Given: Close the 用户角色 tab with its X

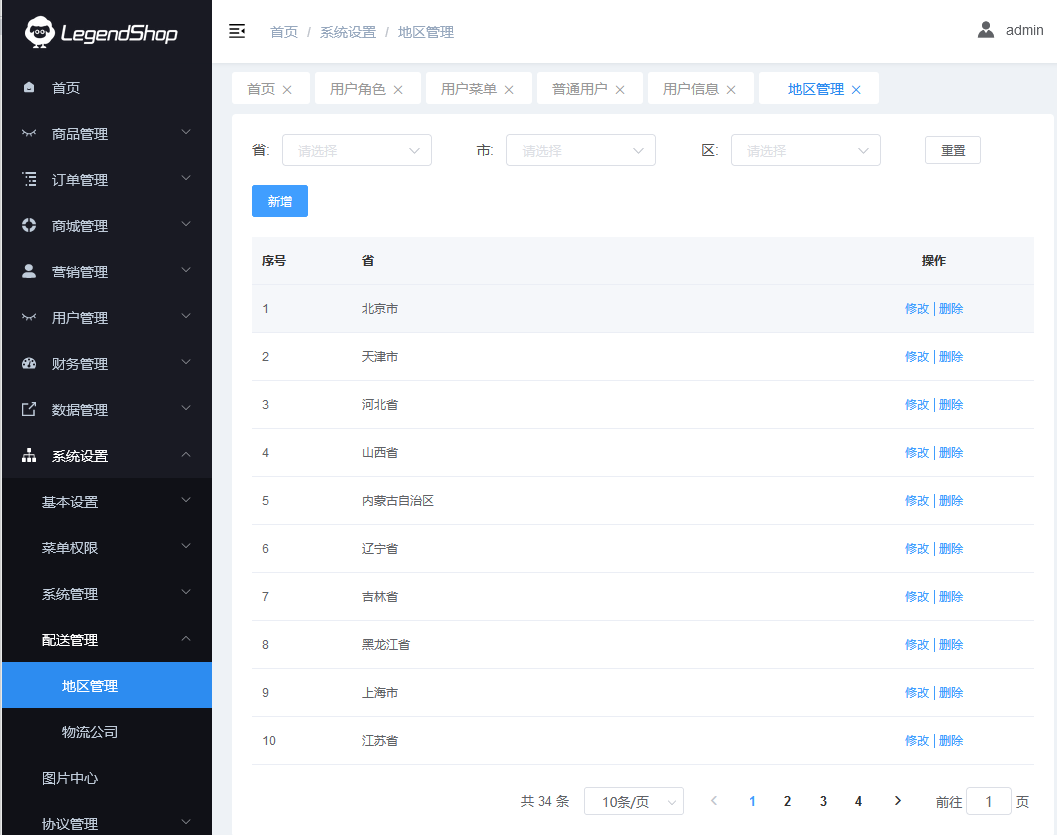Looking at the screenshot, I should point(398,90).
